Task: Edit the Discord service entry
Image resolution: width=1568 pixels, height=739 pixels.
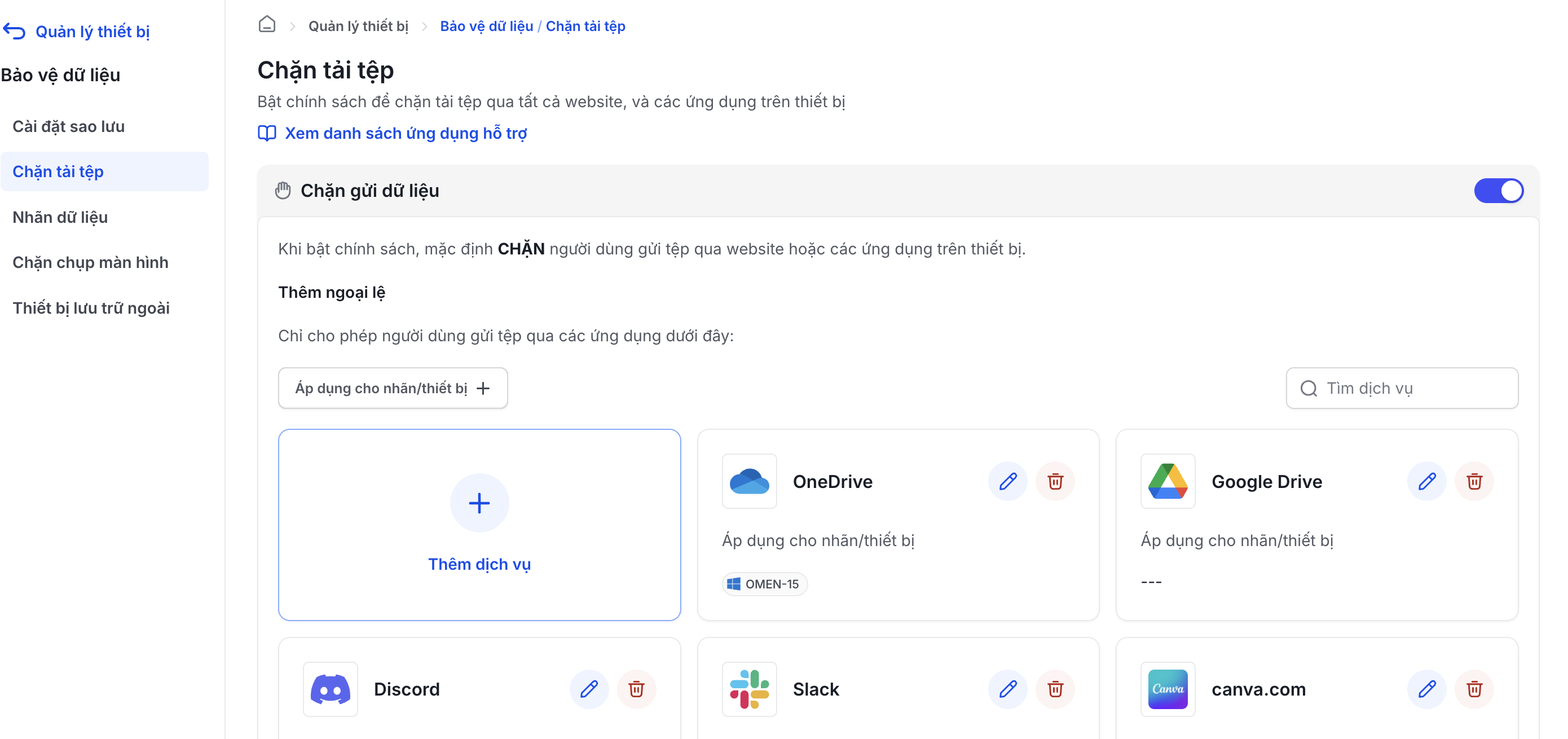Action: [589, 689]
